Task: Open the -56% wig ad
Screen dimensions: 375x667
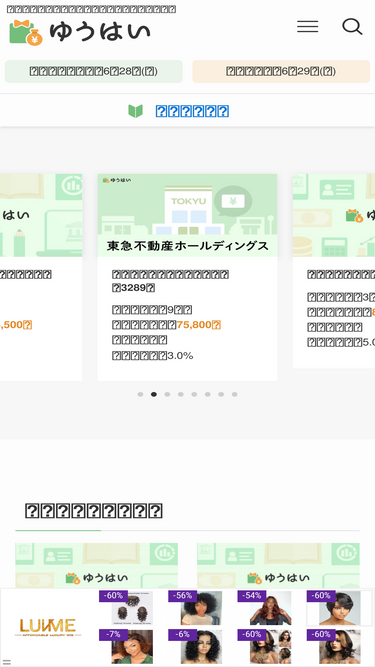Action: [x=195, y=607]
